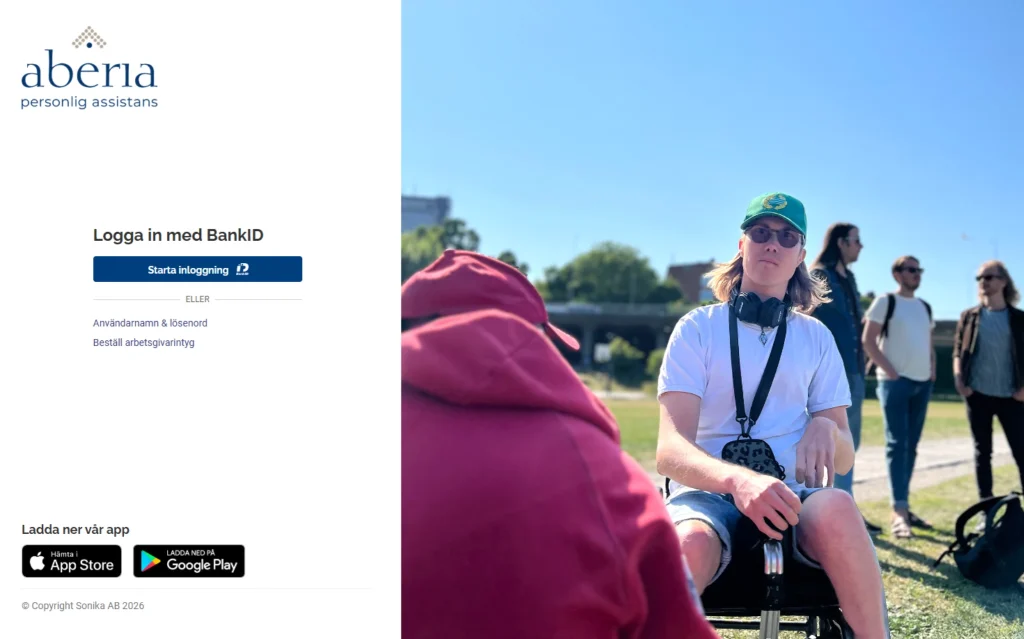This screenshot has height=639, width=1024.
Task: Click the green cap in the photo
Action: (775, 212)
